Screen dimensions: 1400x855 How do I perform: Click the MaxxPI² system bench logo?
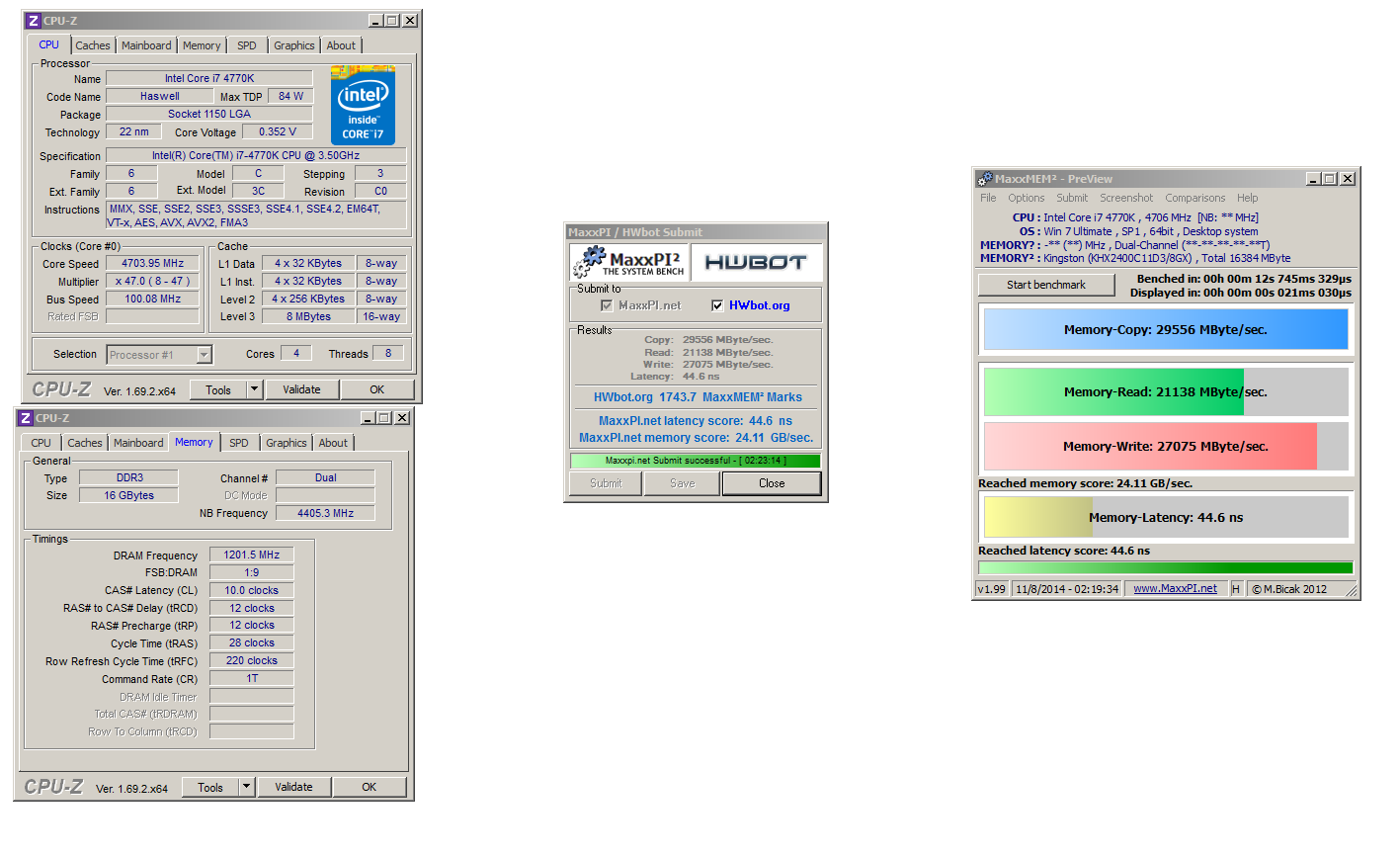click(x=628, y=262)
